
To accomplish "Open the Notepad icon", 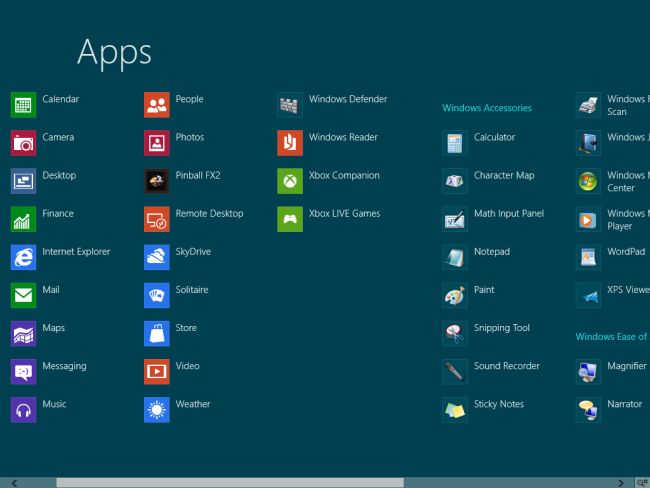I will click(455, 257).
